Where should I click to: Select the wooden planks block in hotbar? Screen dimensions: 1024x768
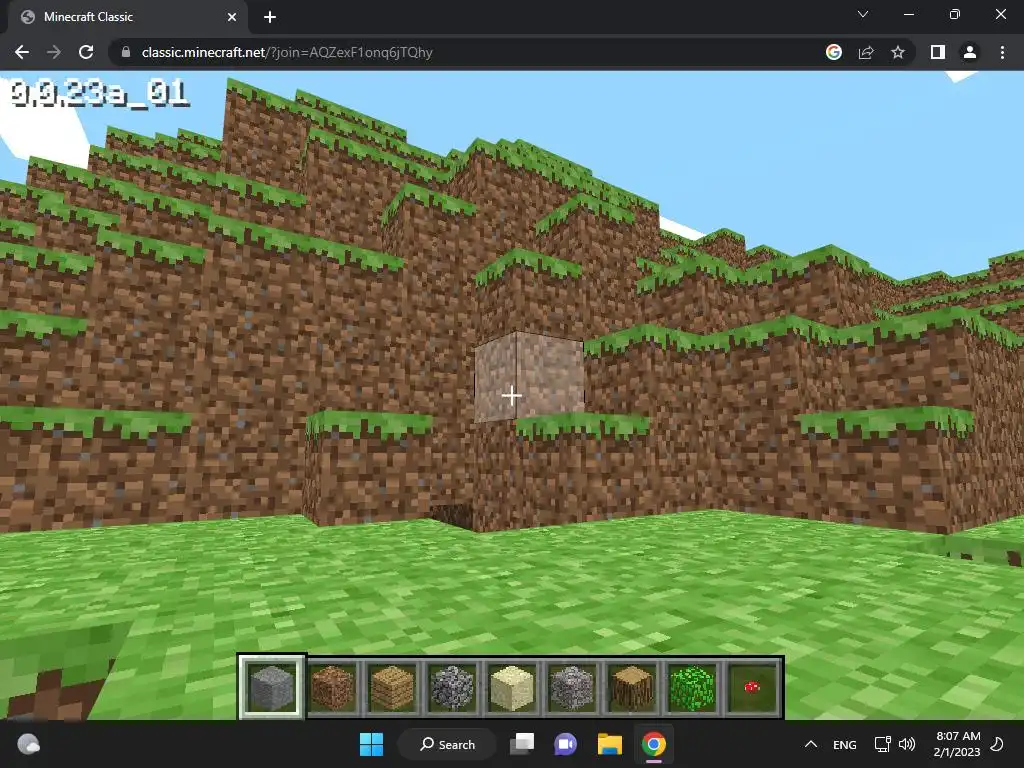[x=392, y=687]
